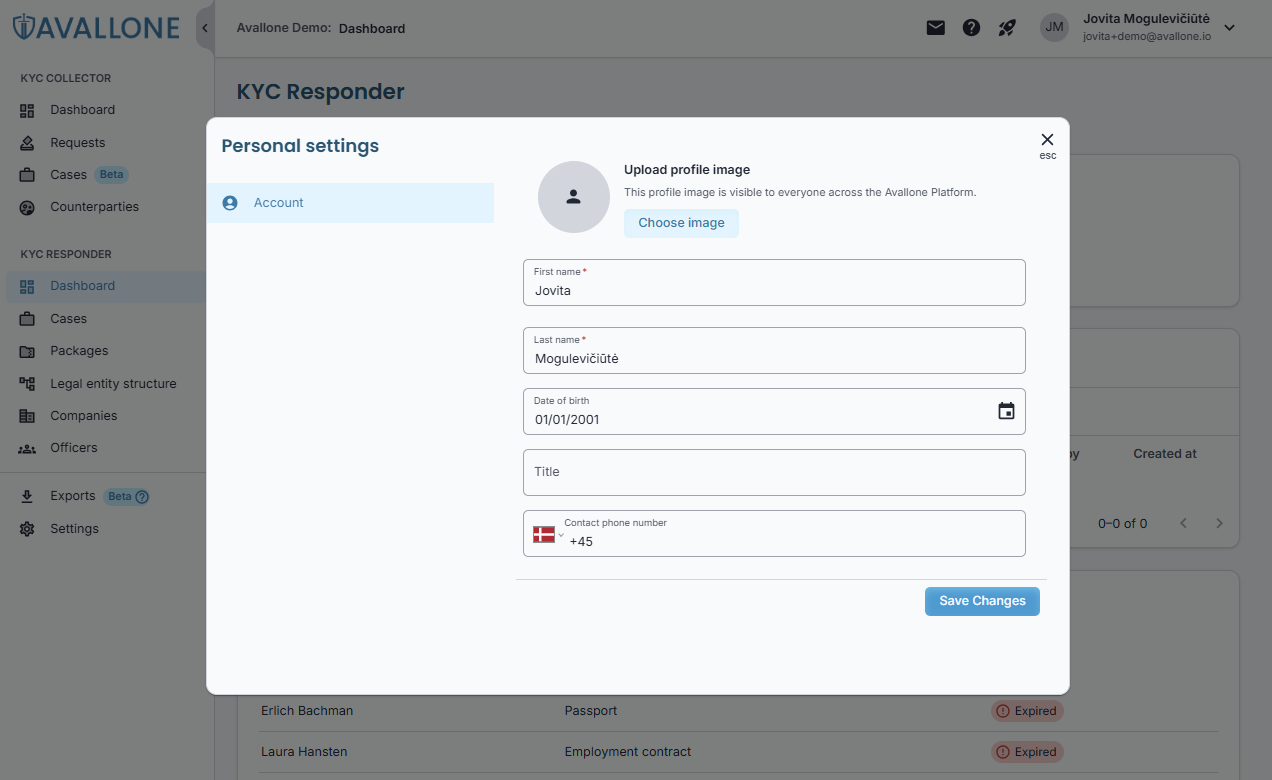Click the Created at column header
The image size is (1272, 780).
(x=1165, y=454)
